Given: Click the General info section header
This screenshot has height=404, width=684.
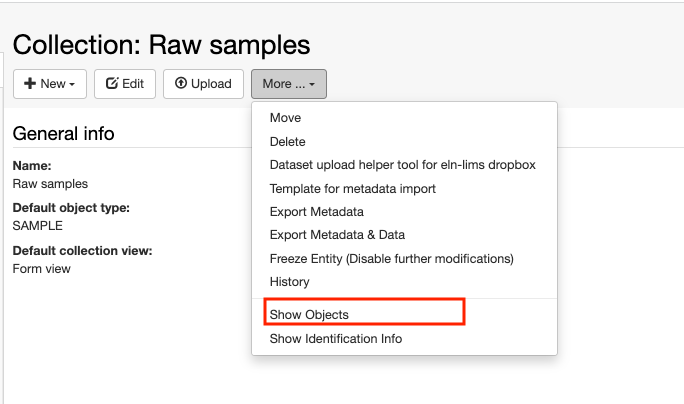Looking at the screenshot, I should coord(63,134).
